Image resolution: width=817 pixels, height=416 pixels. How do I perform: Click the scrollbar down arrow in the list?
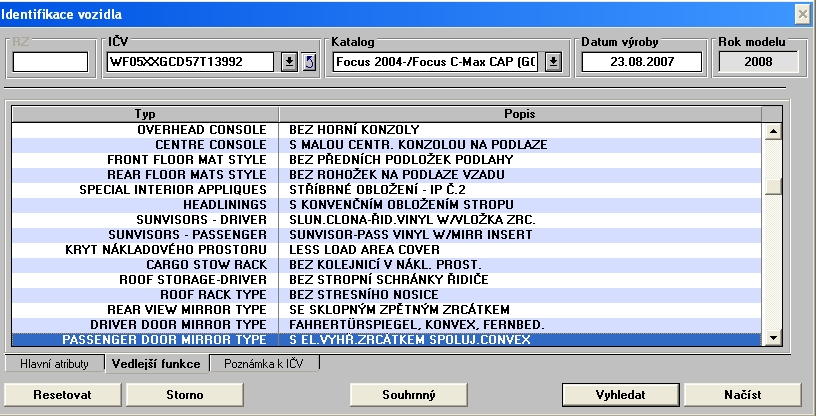click(x=771, y=340)
